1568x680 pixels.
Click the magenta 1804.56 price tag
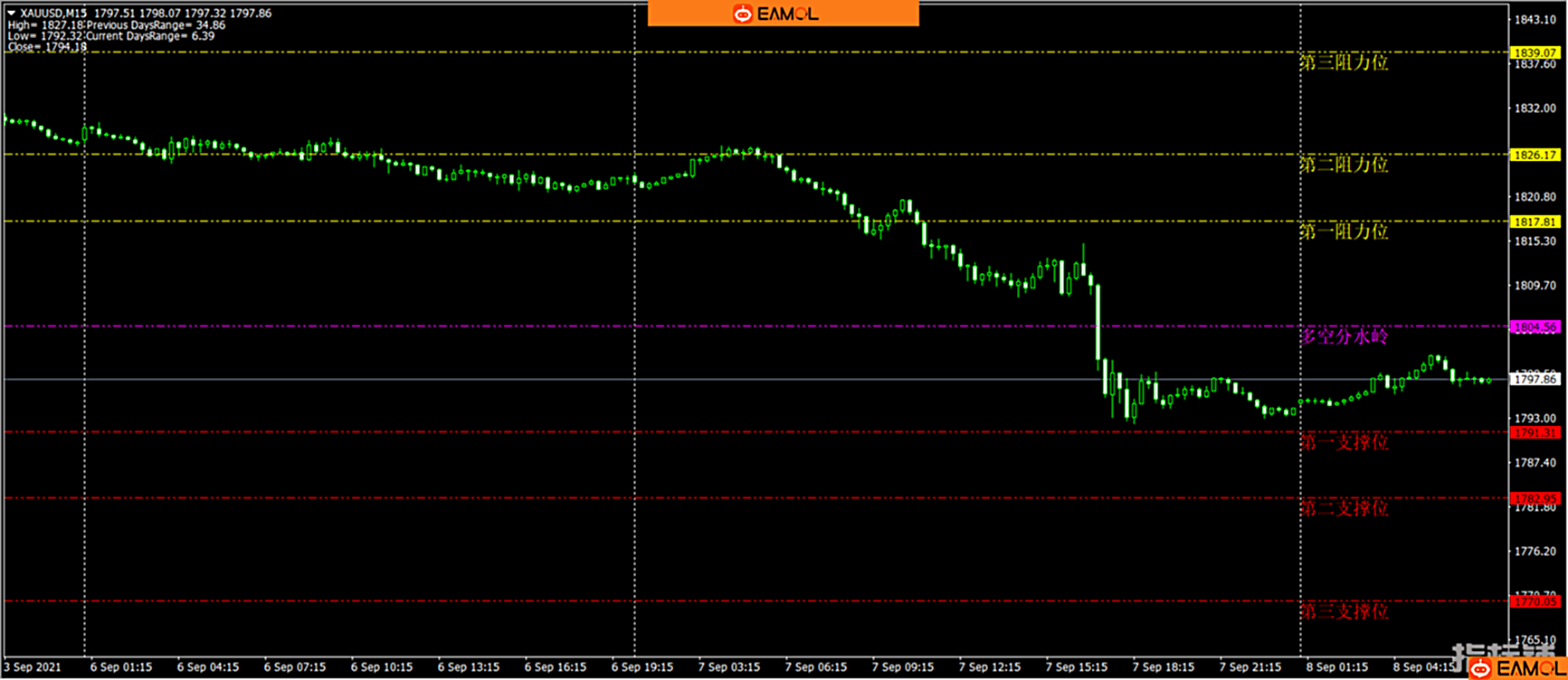pos(1535,327)
